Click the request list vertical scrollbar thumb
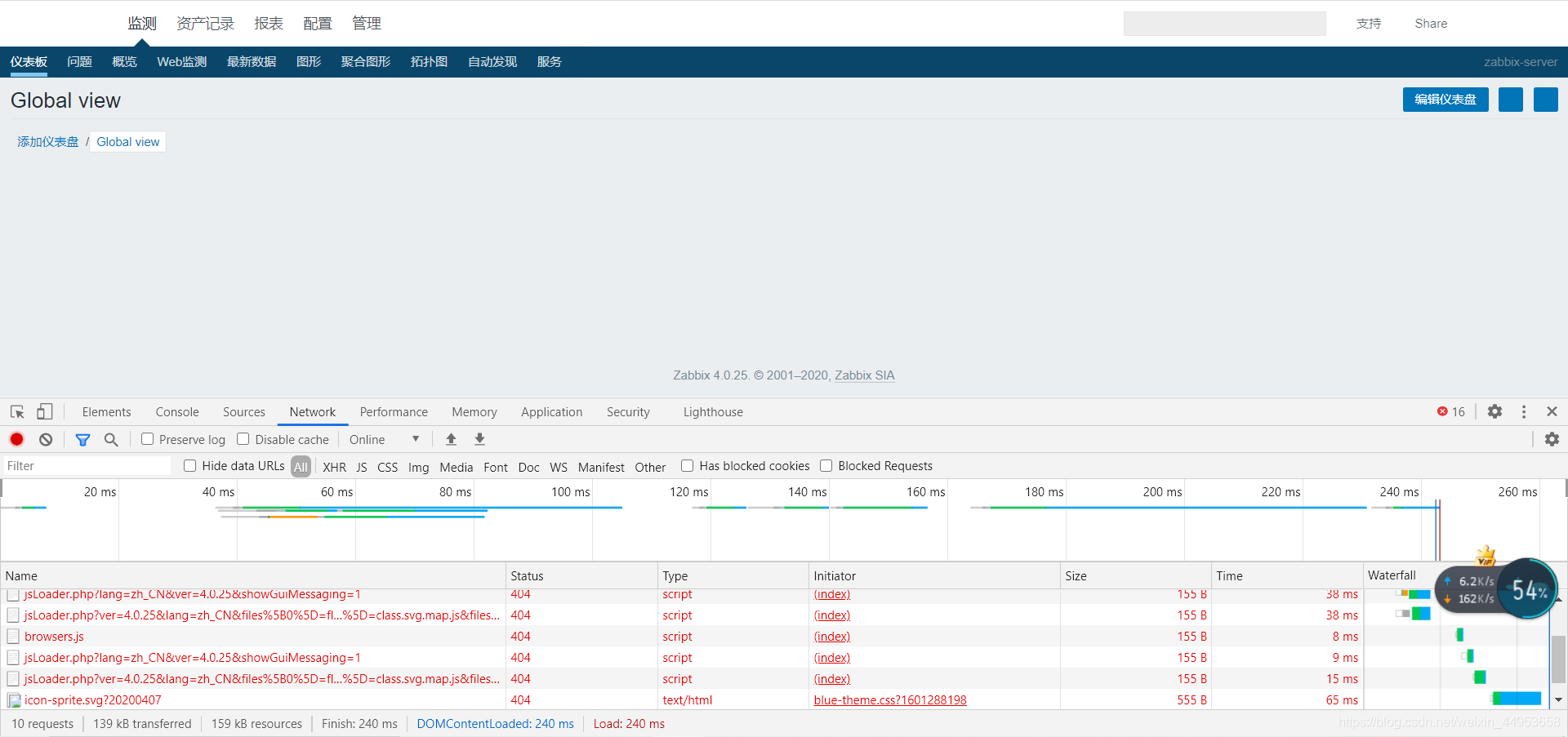The image size is (1568, 737). [1558, 659]
